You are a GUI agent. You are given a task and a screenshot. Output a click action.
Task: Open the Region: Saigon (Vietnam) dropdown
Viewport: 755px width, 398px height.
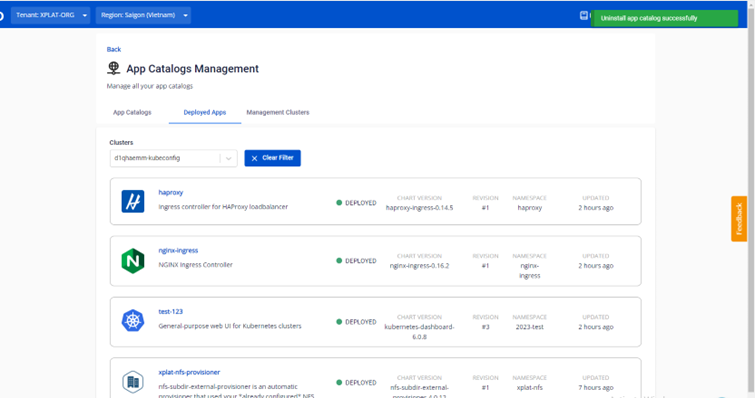(143, 15)
